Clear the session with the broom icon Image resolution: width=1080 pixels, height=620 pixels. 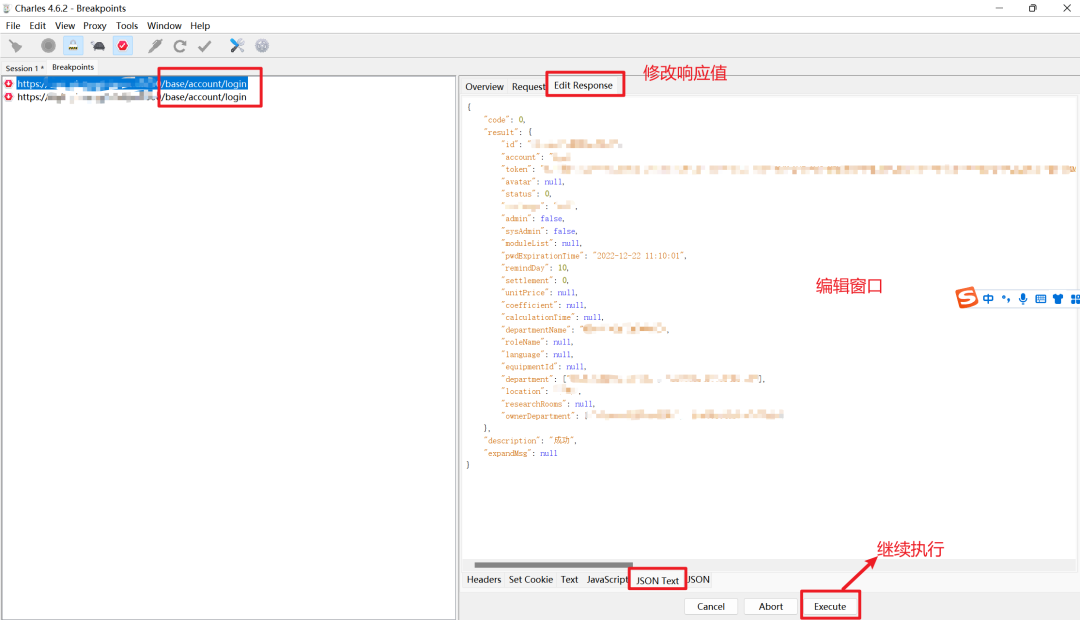tap(15, 46)
